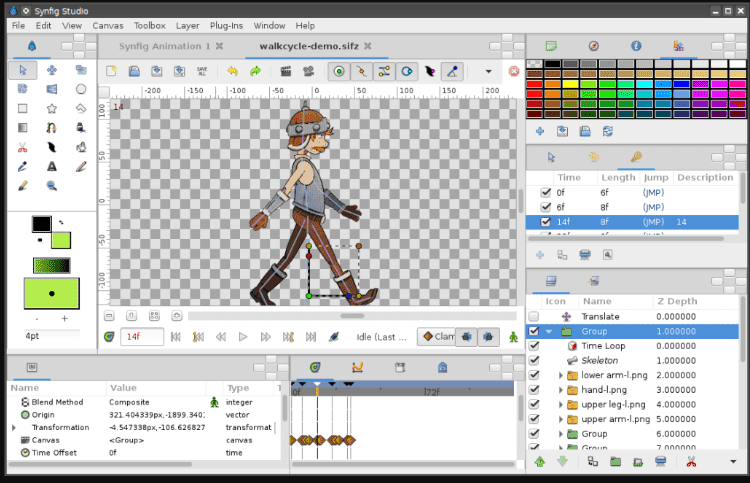Pick the Star tool
750x483 pixels.
tap(51, 108)
